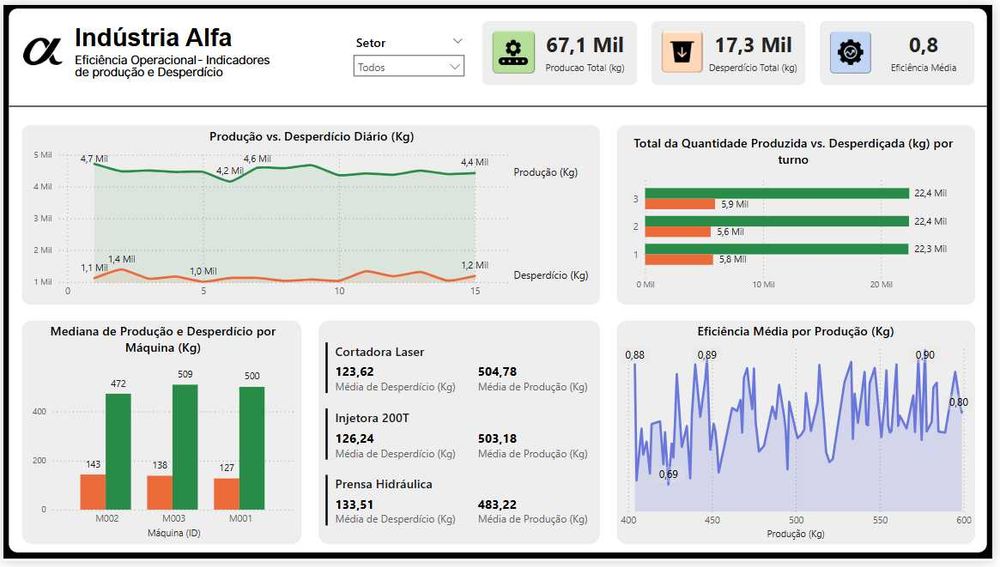Select turno 1 orange waste bar
The image size is (1000, 567).
pos(679,260)
